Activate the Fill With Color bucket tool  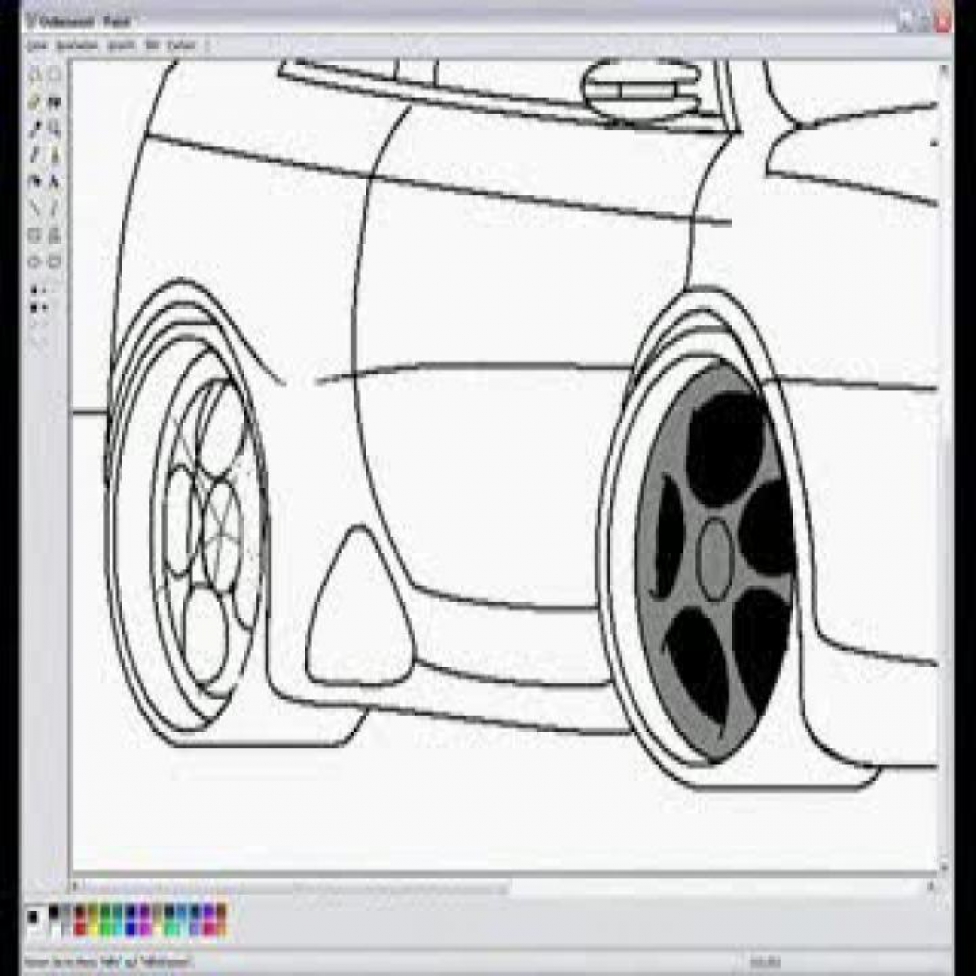pos(55,102)
